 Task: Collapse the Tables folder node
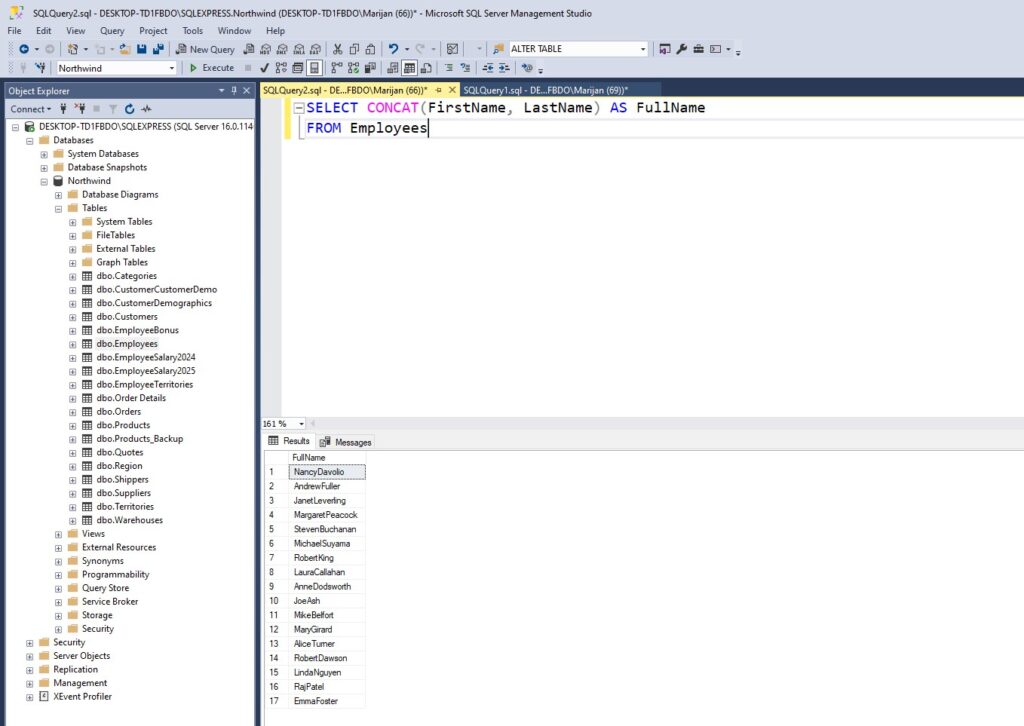click(x=58, y=209)
